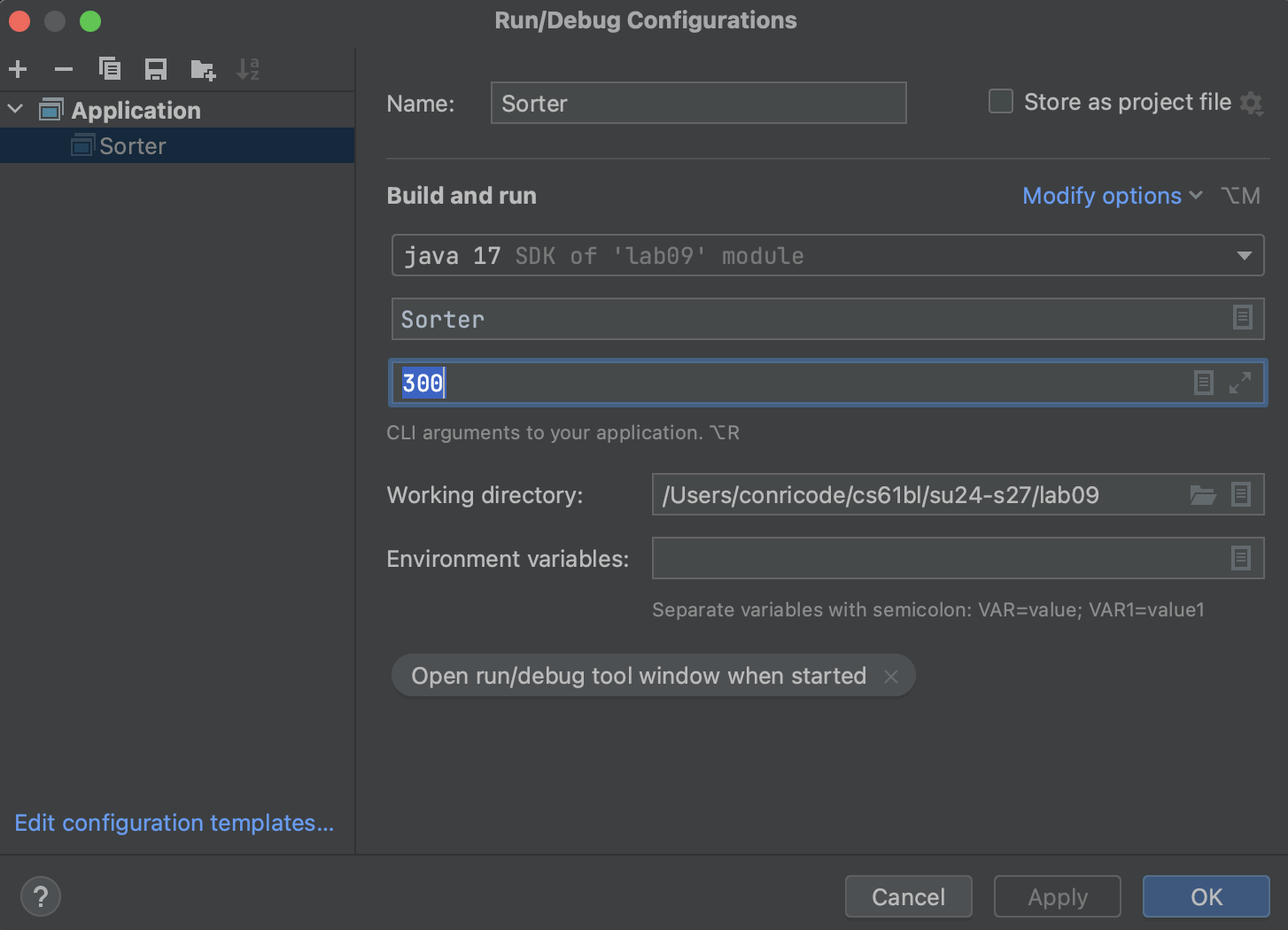Open project file storage settings gear
The height and width of the screenshot is (930, 1288).
tap(1252, 104)
